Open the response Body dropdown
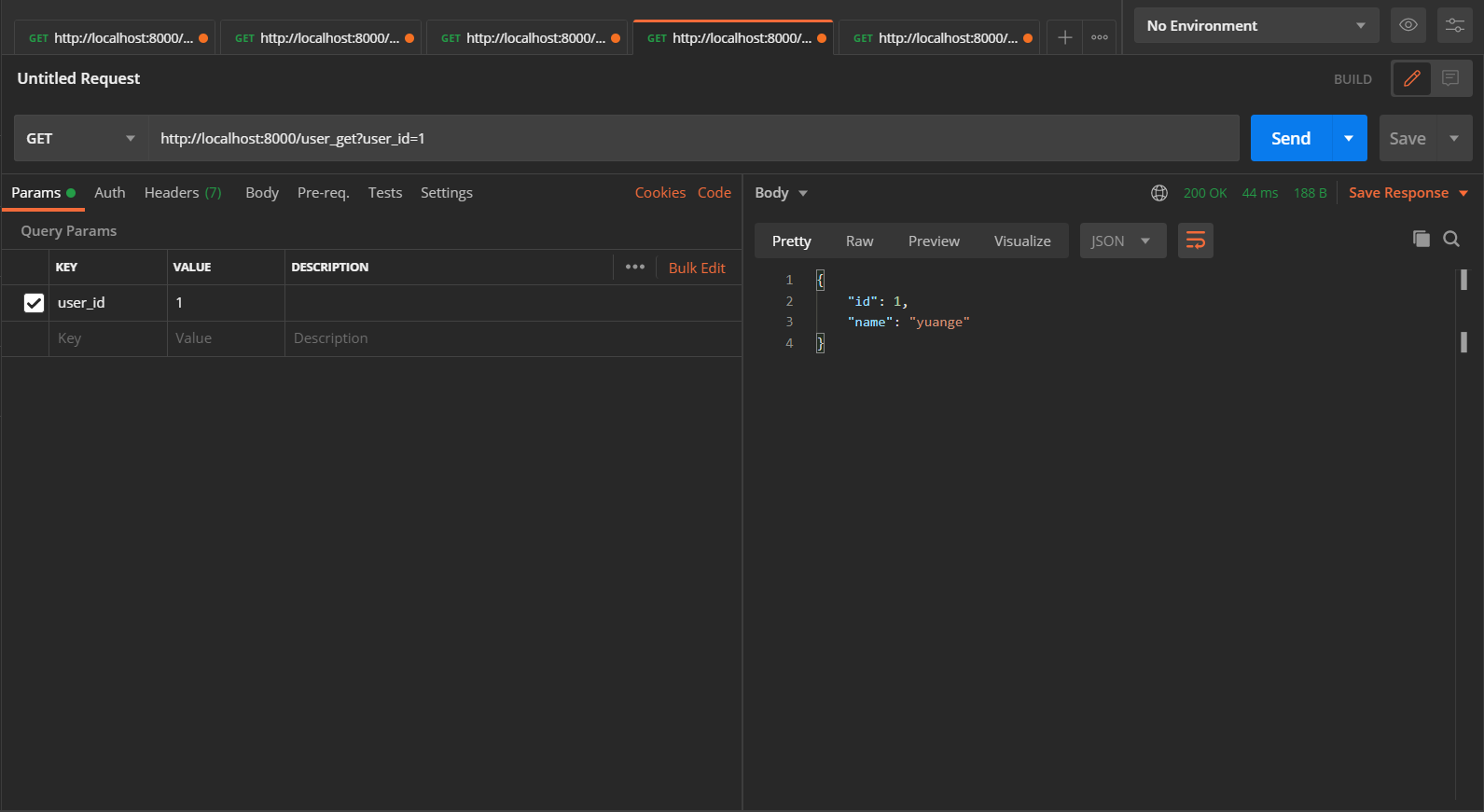Viewport: 1484px width, 812px height. point(782,193)
